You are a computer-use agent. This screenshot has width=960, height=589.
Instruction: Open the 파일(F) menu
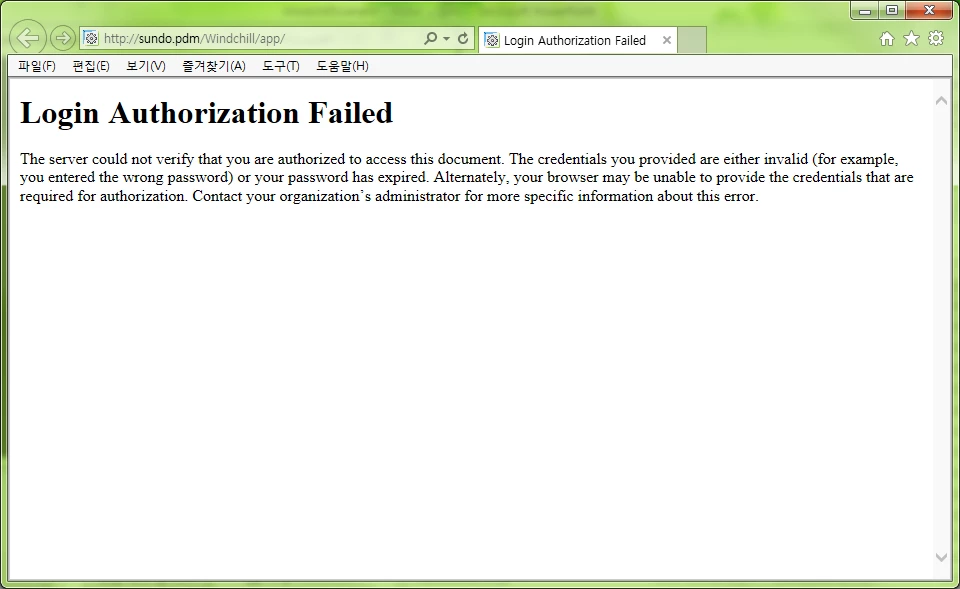click(37, 66)
